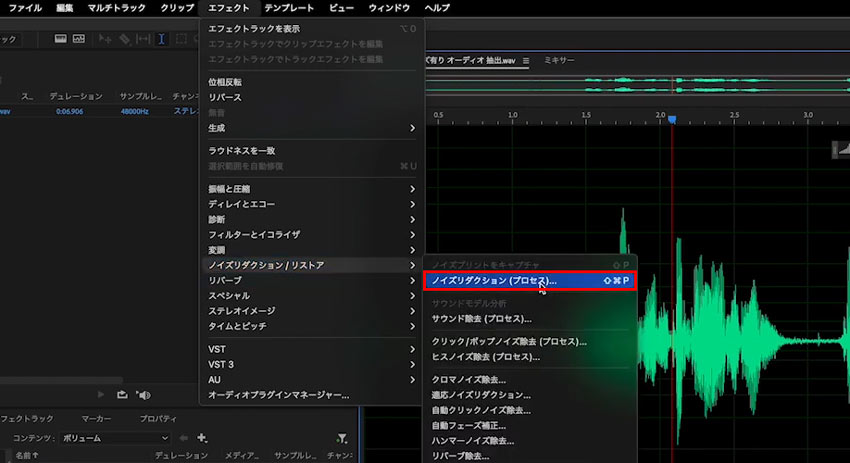The width and height of the screenshot is (850, 463).
Task: Select ハンマーノイズ除去...
Action: (x=530, y=441)
